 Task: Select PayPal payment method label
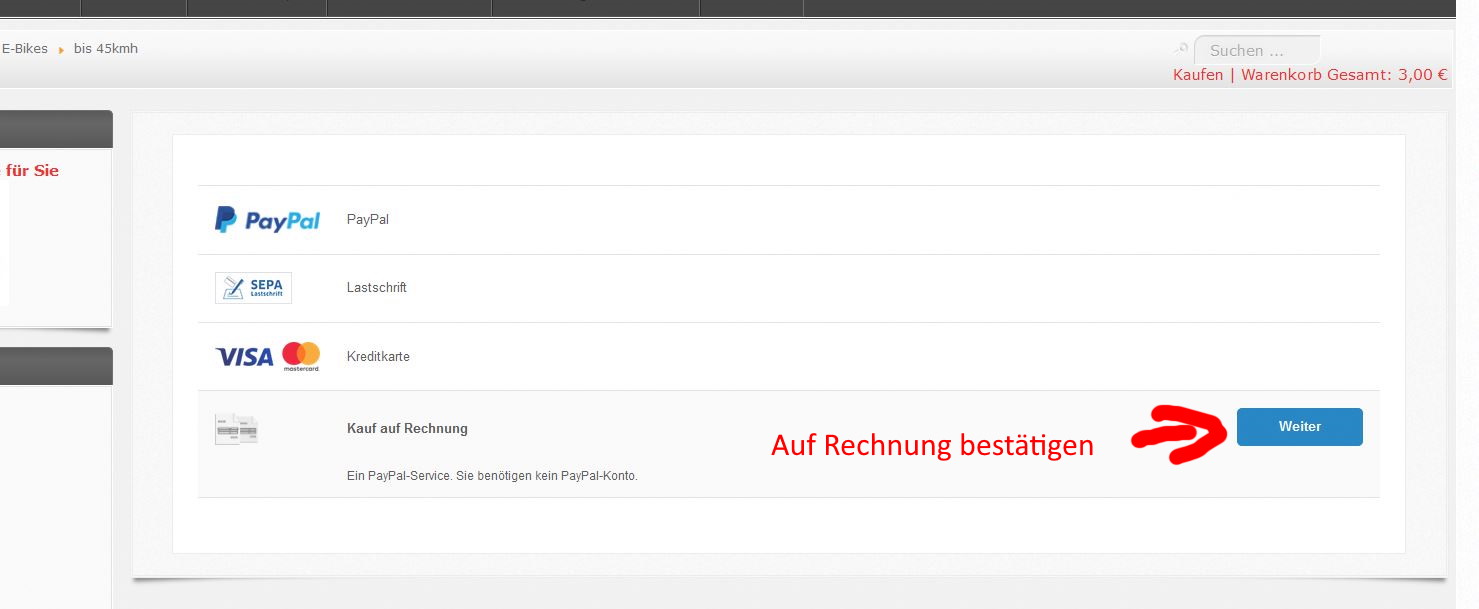point(367,219)
